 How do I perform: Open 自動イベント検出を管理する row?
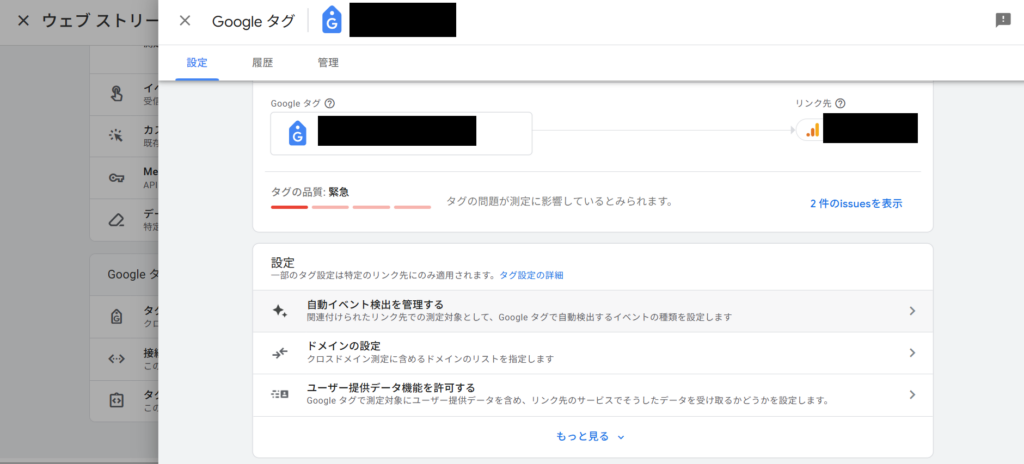pos(592,311)
